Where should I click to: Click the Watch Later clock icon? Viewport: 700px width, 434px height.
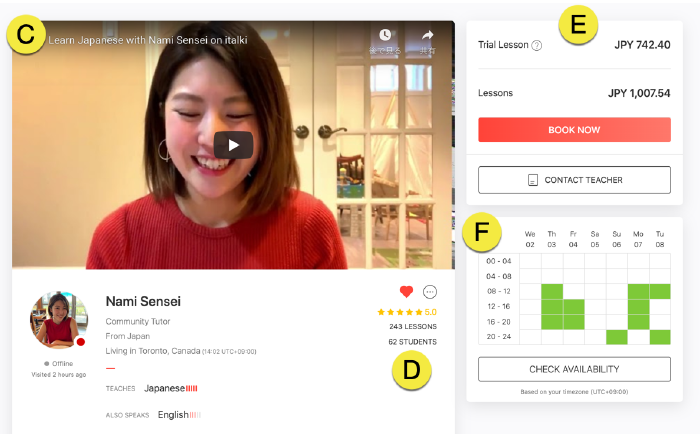(x=385, y=35)
